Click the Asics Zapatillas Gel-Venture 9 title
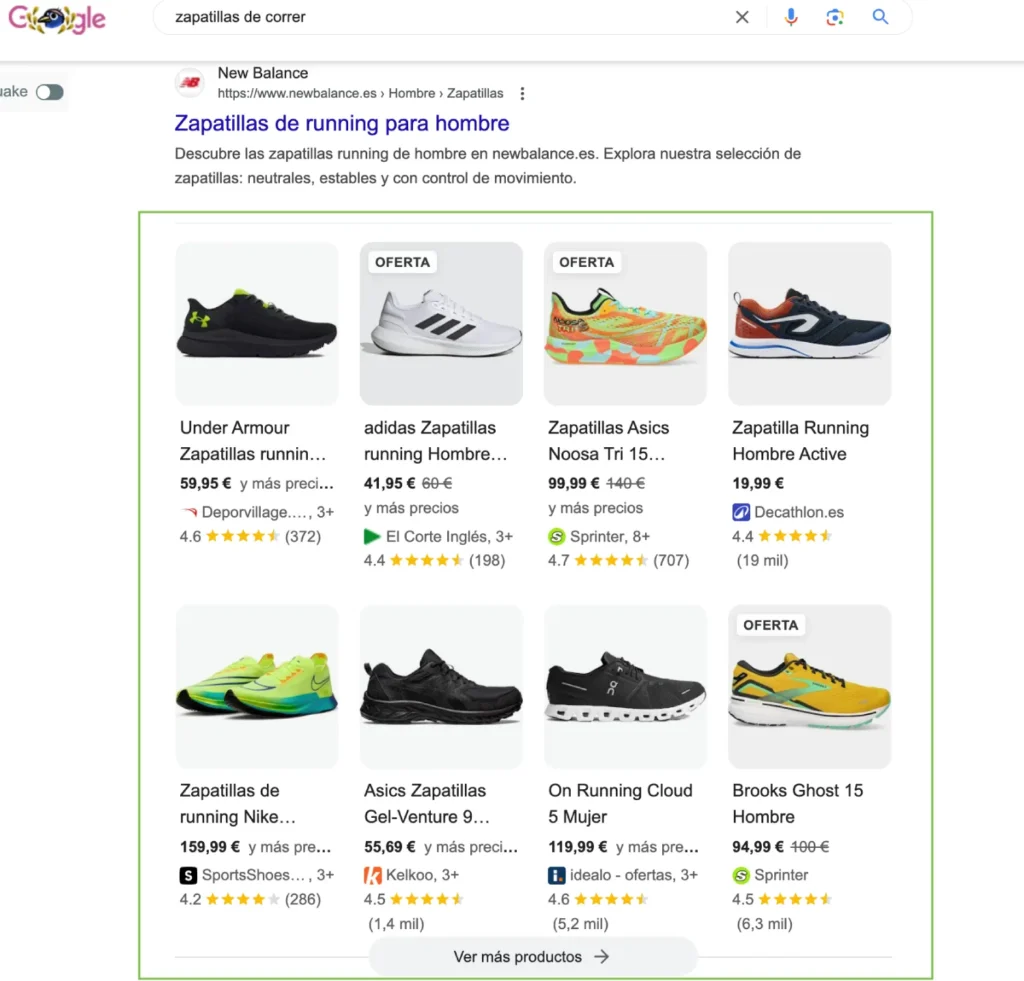Image resolution: width=1024 pixels, height=981 pixels. [427, 803]
